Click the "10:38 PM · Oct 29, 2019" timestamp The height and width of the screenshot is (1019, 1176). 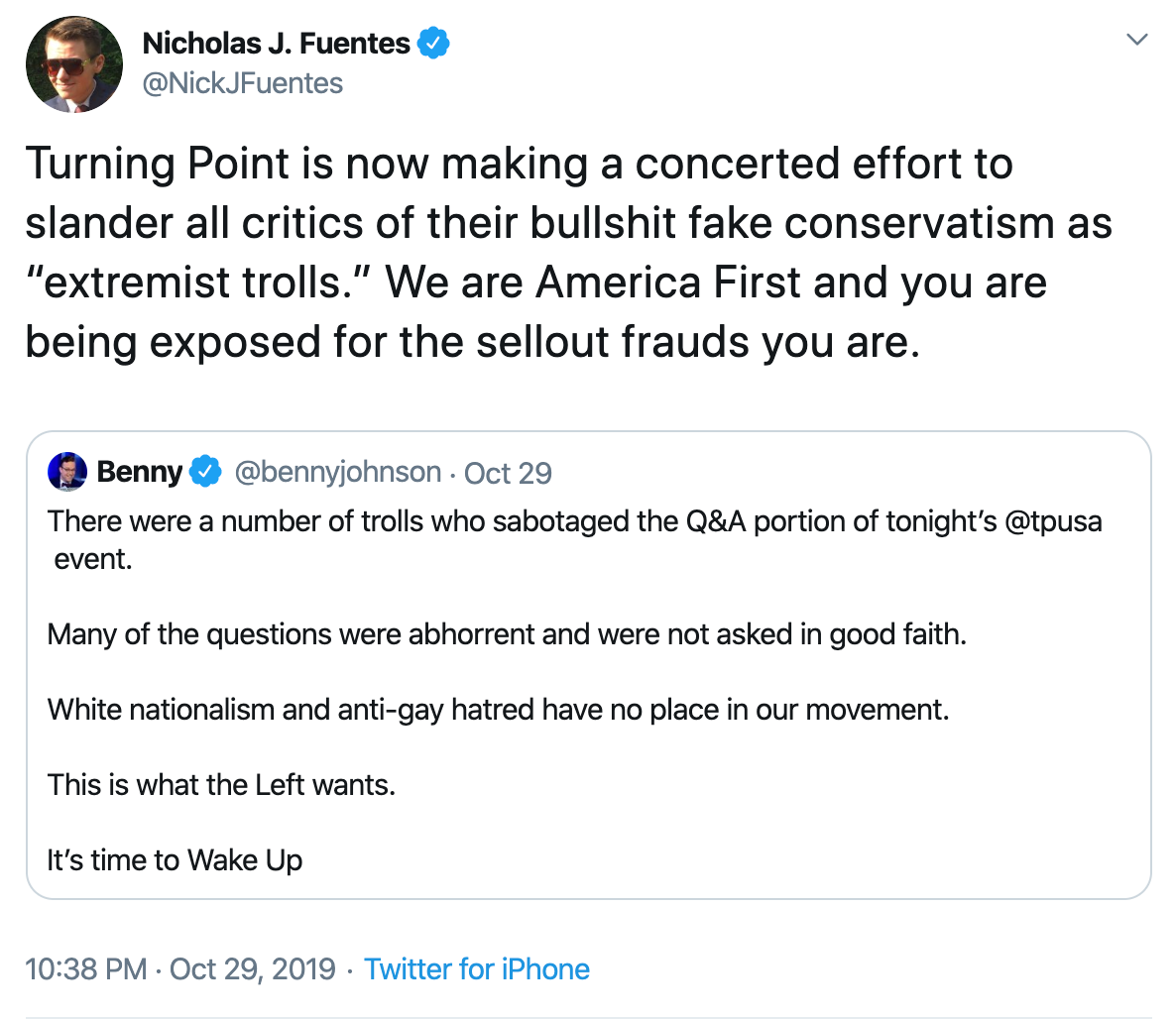pyautogui.click(x=180, y=968)
